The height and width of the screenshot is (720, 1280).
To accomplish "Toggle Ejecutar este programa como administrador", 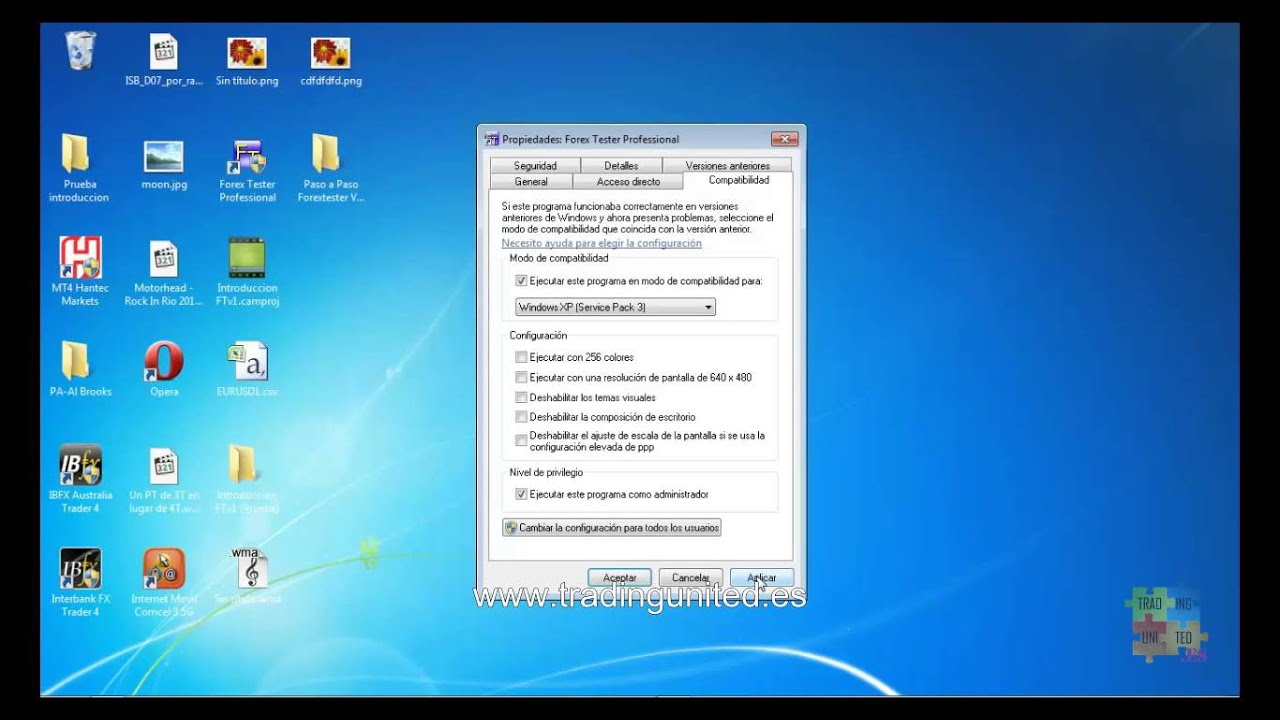I will pyautogui.click(x=521, y=494).
